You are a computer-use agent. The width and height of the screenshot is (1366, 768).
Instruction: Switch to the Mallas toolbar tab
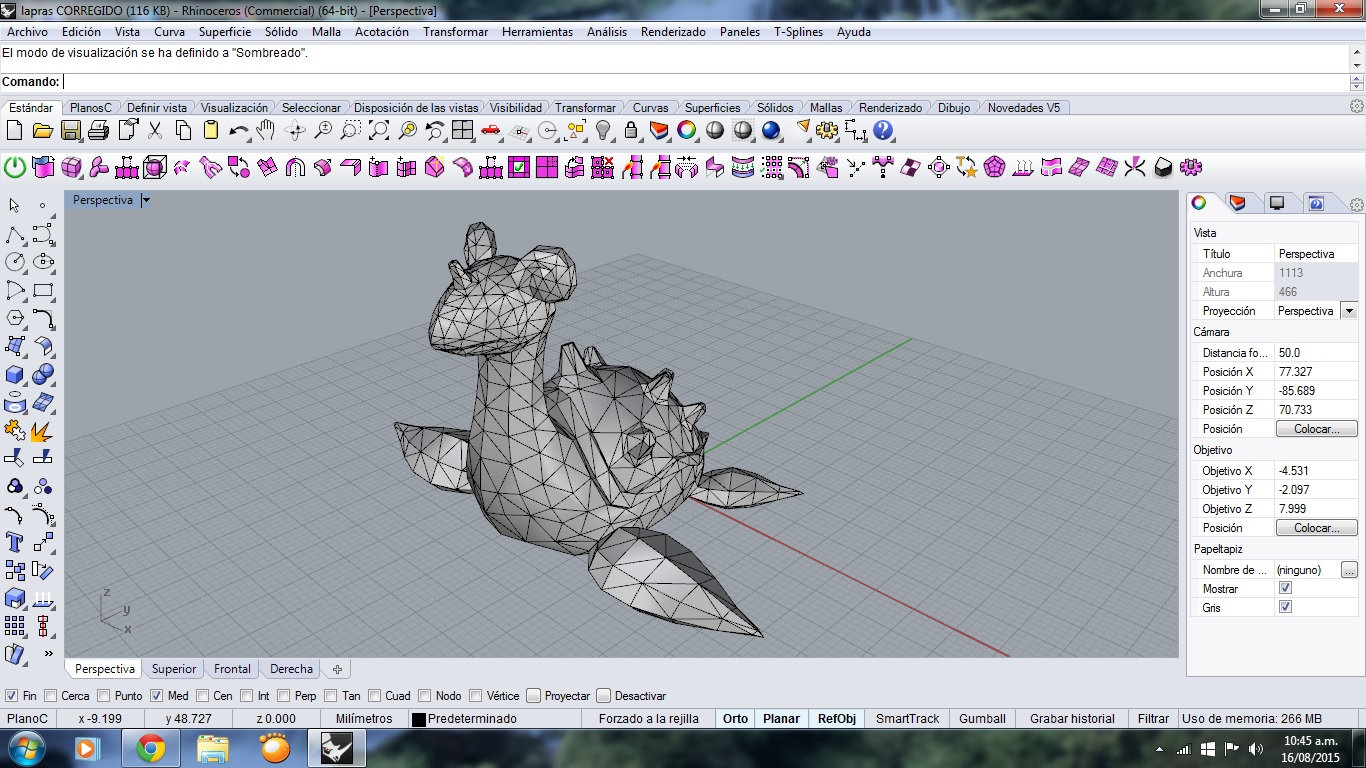pos(826,108)
